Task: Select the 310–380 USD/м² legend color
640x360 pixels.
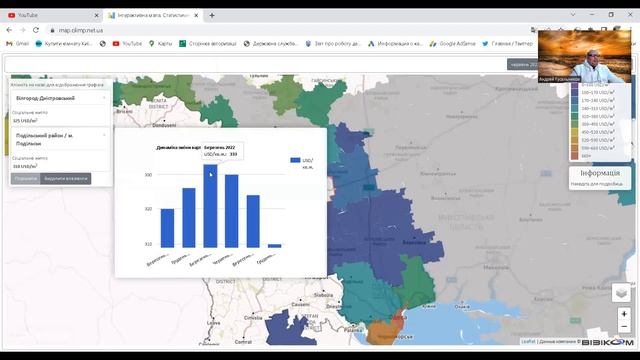Action: pos(575,116)
